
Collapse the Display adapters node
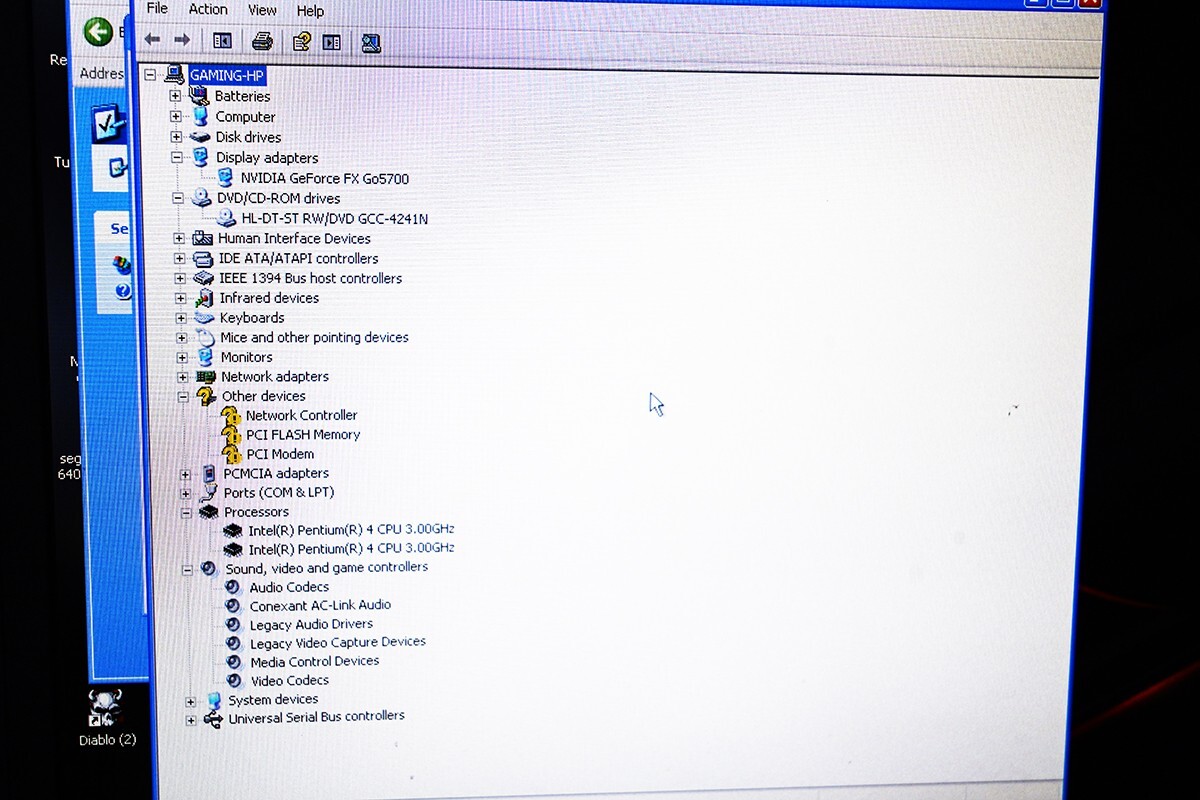[x=177, y=158]
